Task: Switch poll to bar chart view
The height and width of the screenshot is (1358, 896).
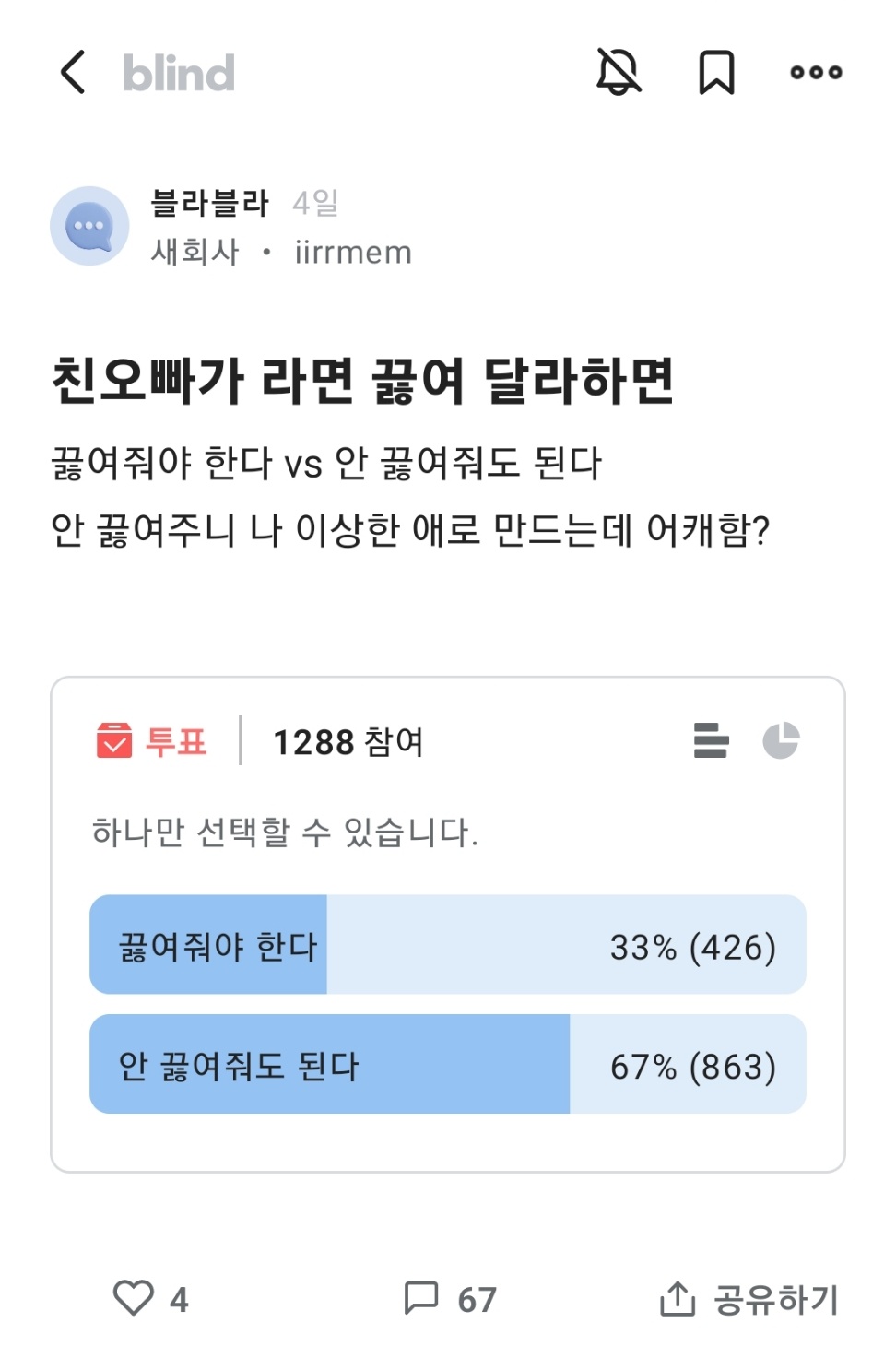Action: (711, 740)
